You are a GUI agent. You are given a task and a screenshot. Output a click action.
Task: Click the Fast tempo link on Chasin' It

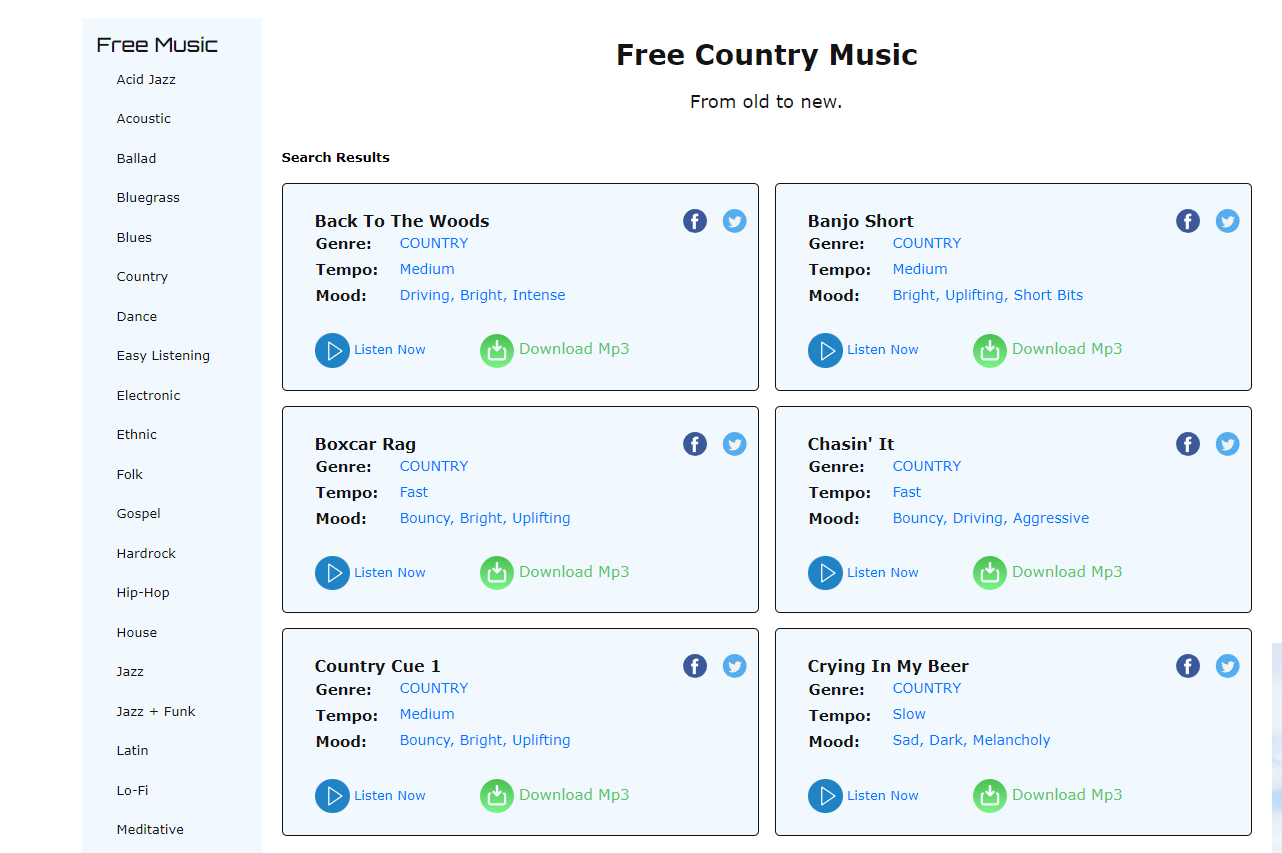pos(906,492)
